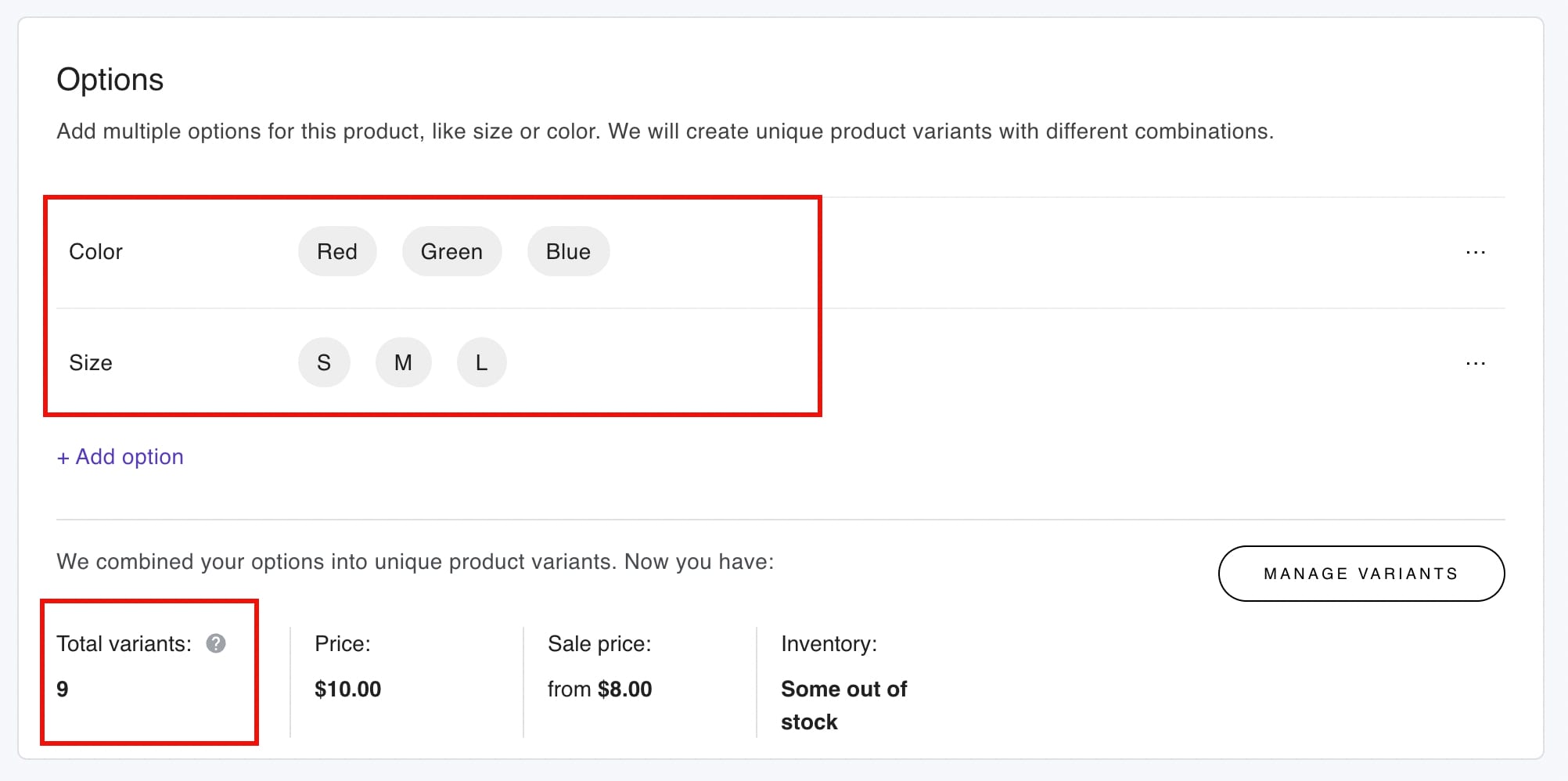The width and height of the screenshot is (1568, 781).
Task: Select the Blue color value chip
Action: tap(568, 251)
